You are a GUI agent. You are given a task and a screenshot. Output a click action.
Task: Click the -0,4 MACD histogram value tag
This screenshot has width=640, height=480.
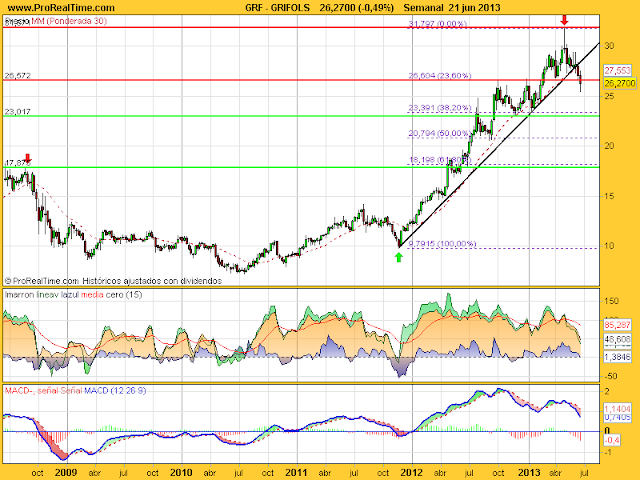click(611, 440)
